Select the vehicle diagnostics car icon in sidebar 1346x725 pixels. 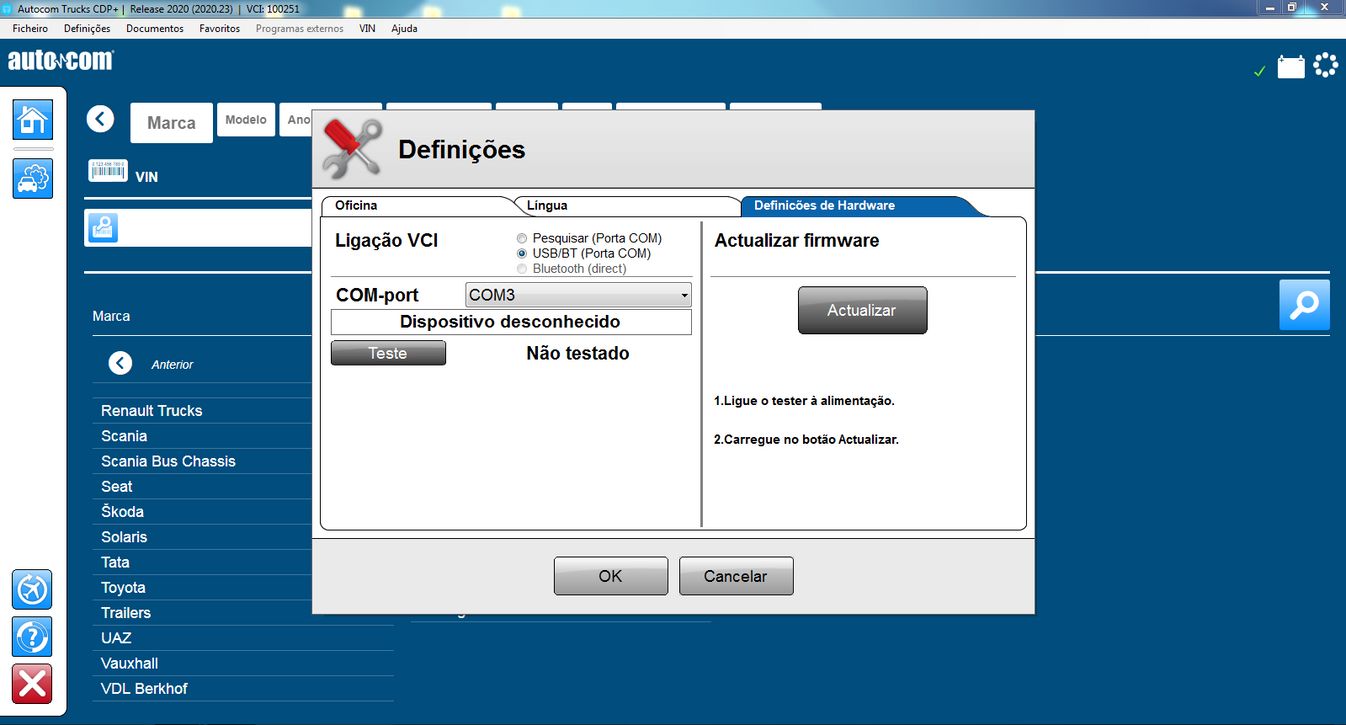[31, 179]
